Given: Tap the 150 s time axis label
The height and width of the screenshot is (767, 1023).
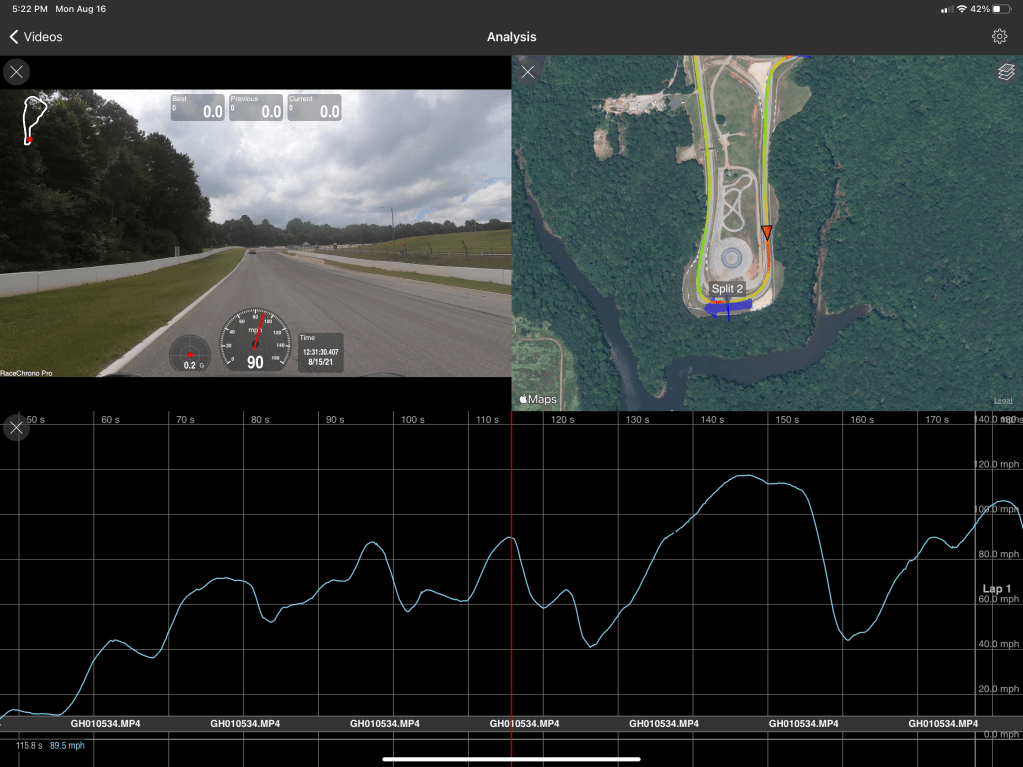Looking at the screenshot, I should point(787,420).
